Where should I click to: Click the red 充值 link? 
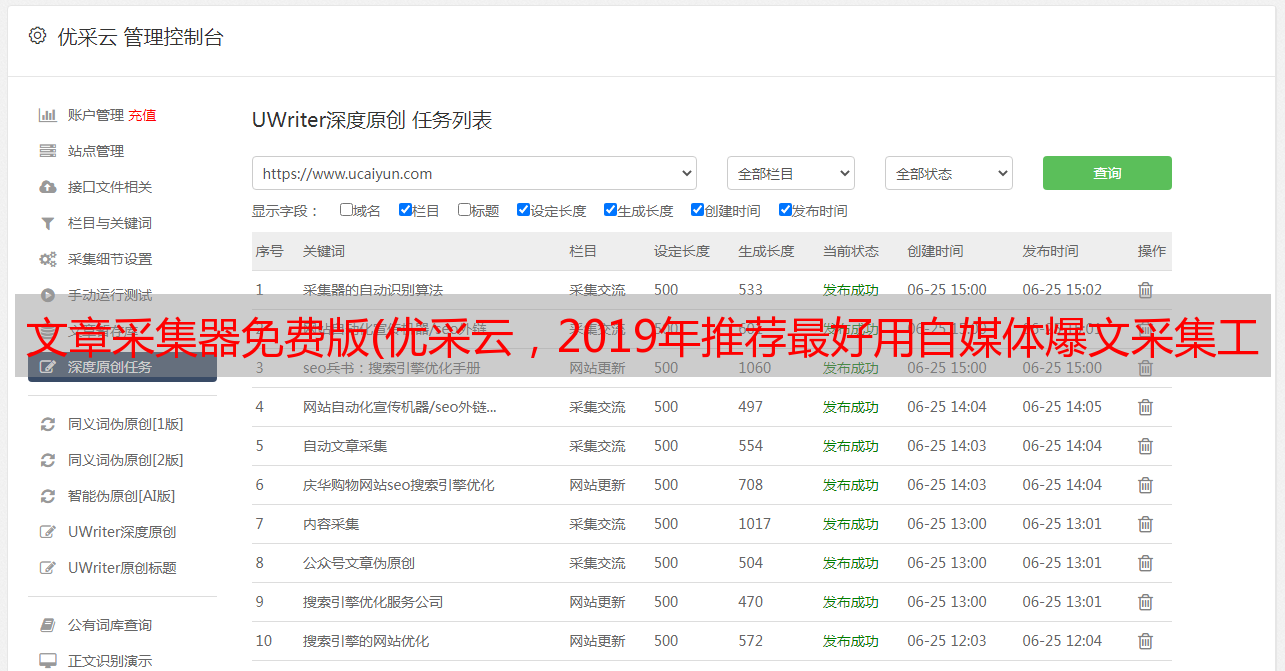click(x=142, y=115)
